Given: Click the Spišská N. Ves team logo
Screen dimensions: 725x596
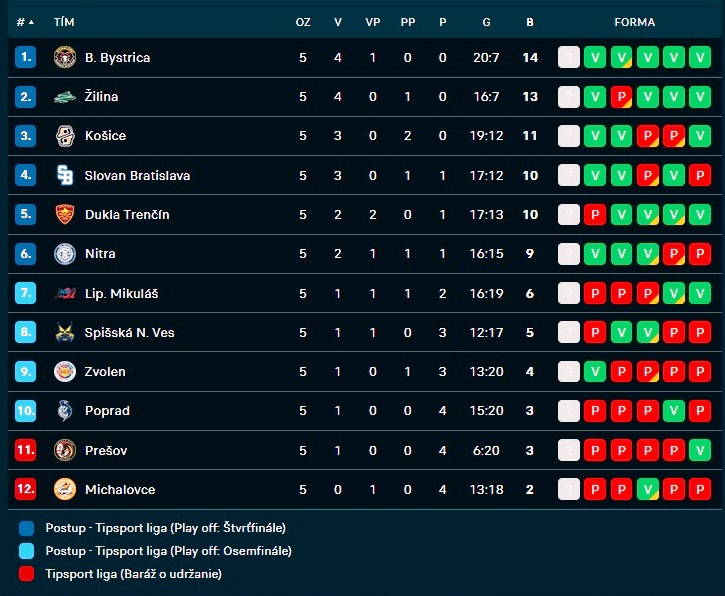Looking at the screenshot, I should click(x=65, y=332).
